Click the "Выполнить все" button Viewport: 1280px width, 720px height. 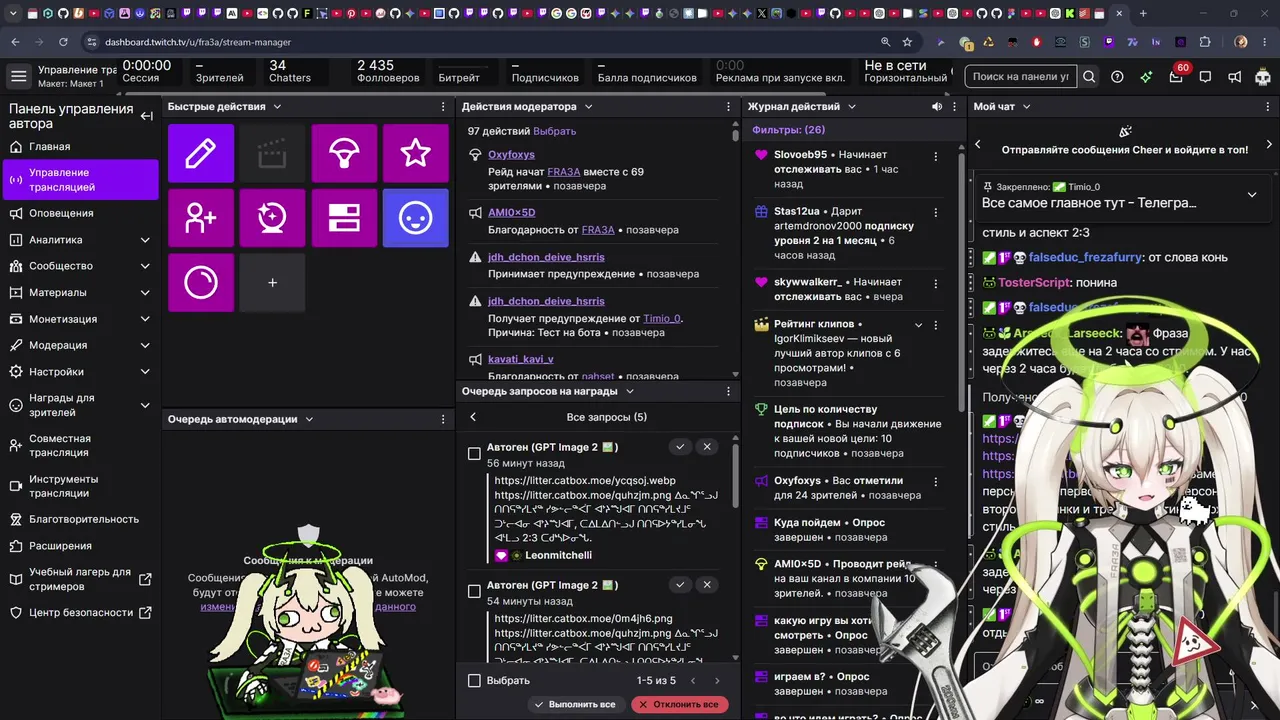575,704
